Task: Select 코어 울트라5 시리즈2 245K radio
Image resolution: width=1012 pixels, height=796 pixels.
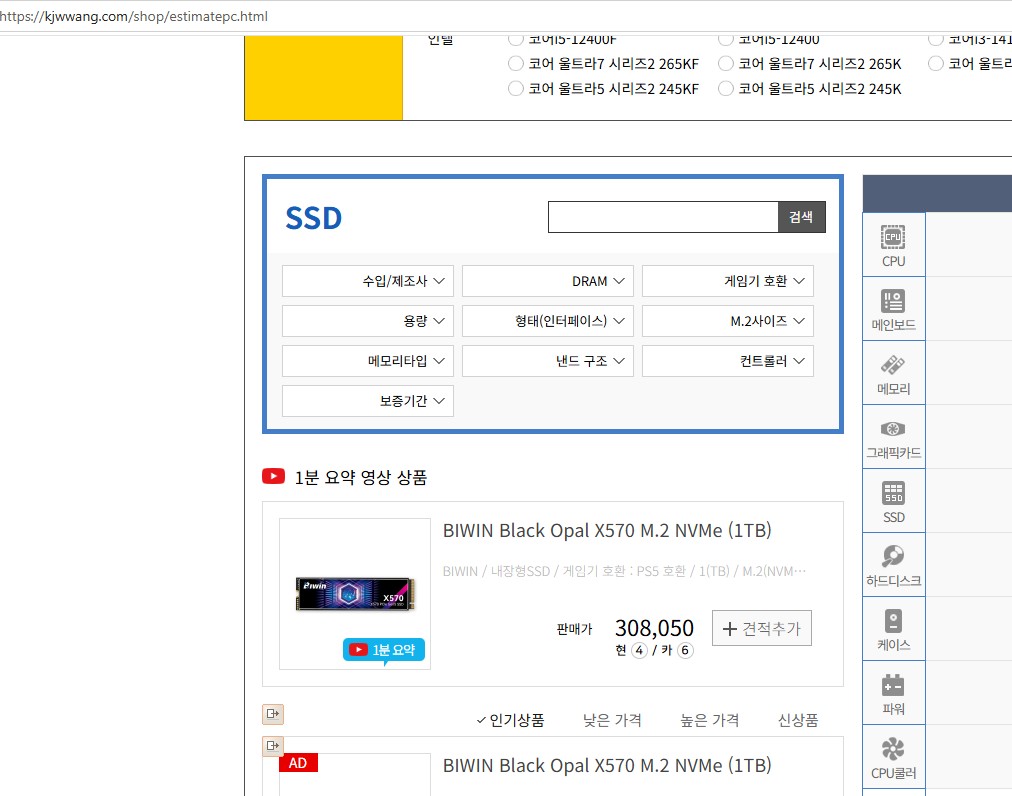Action: pyautogui.click(x=726, y=88)
